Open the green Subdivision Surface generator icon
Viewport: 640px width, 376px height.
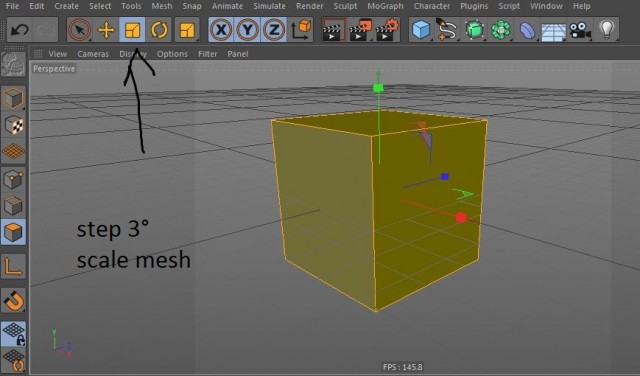(474, 30)
